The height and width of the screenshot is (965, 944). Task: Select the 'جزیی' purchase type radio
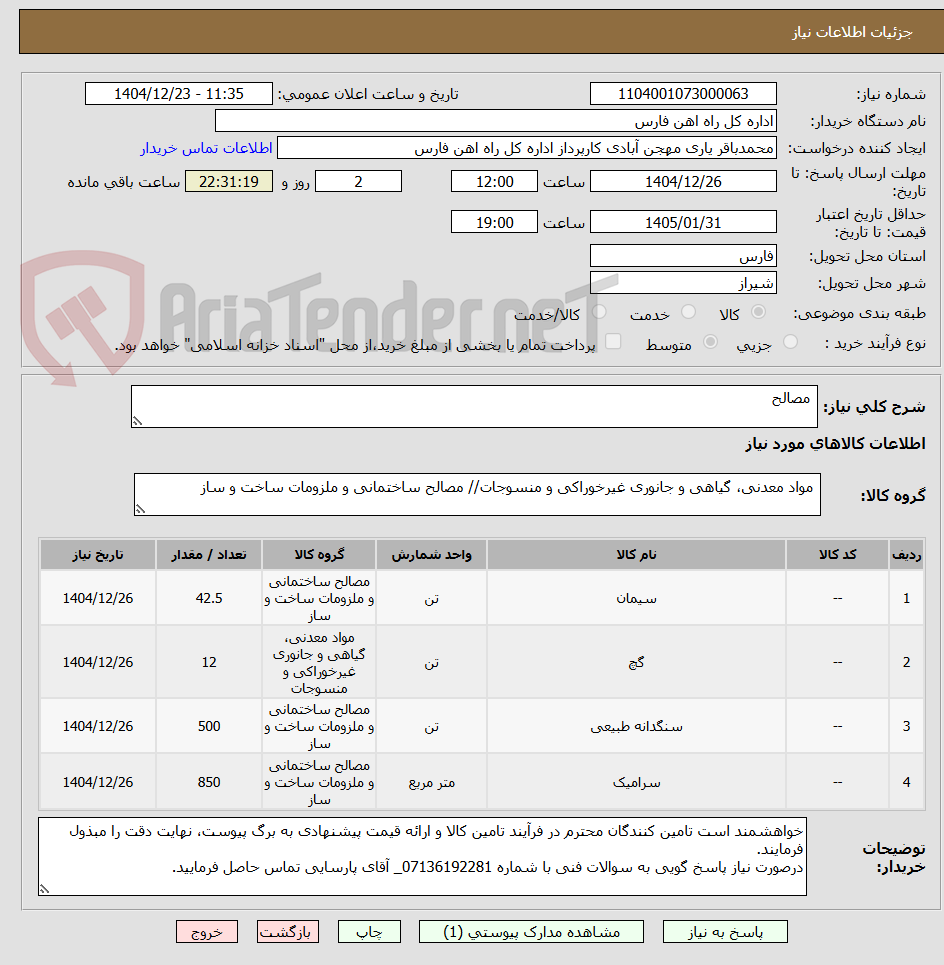pos(791,342)
